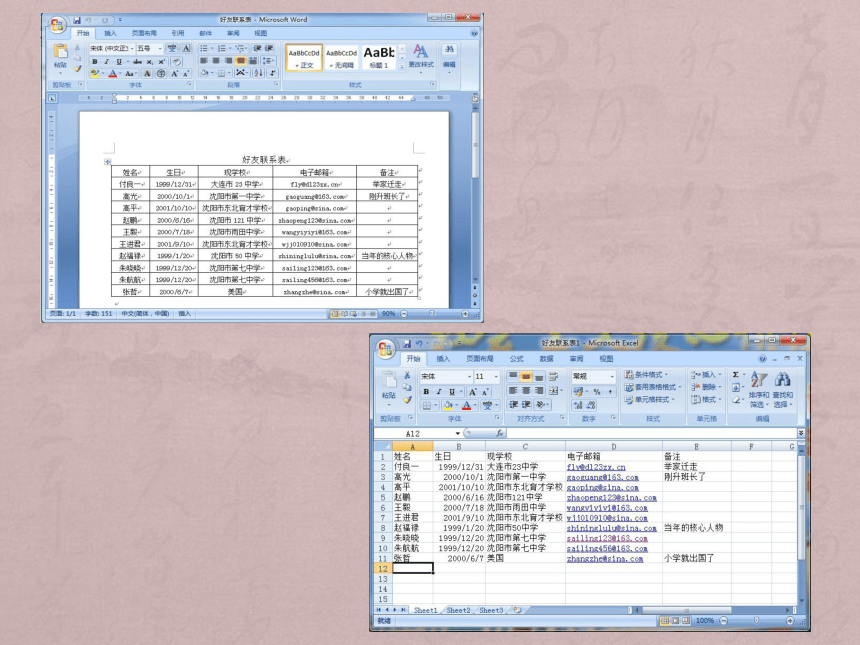
Task: Apply strikethrough in Word
Action: coord(138,61)
